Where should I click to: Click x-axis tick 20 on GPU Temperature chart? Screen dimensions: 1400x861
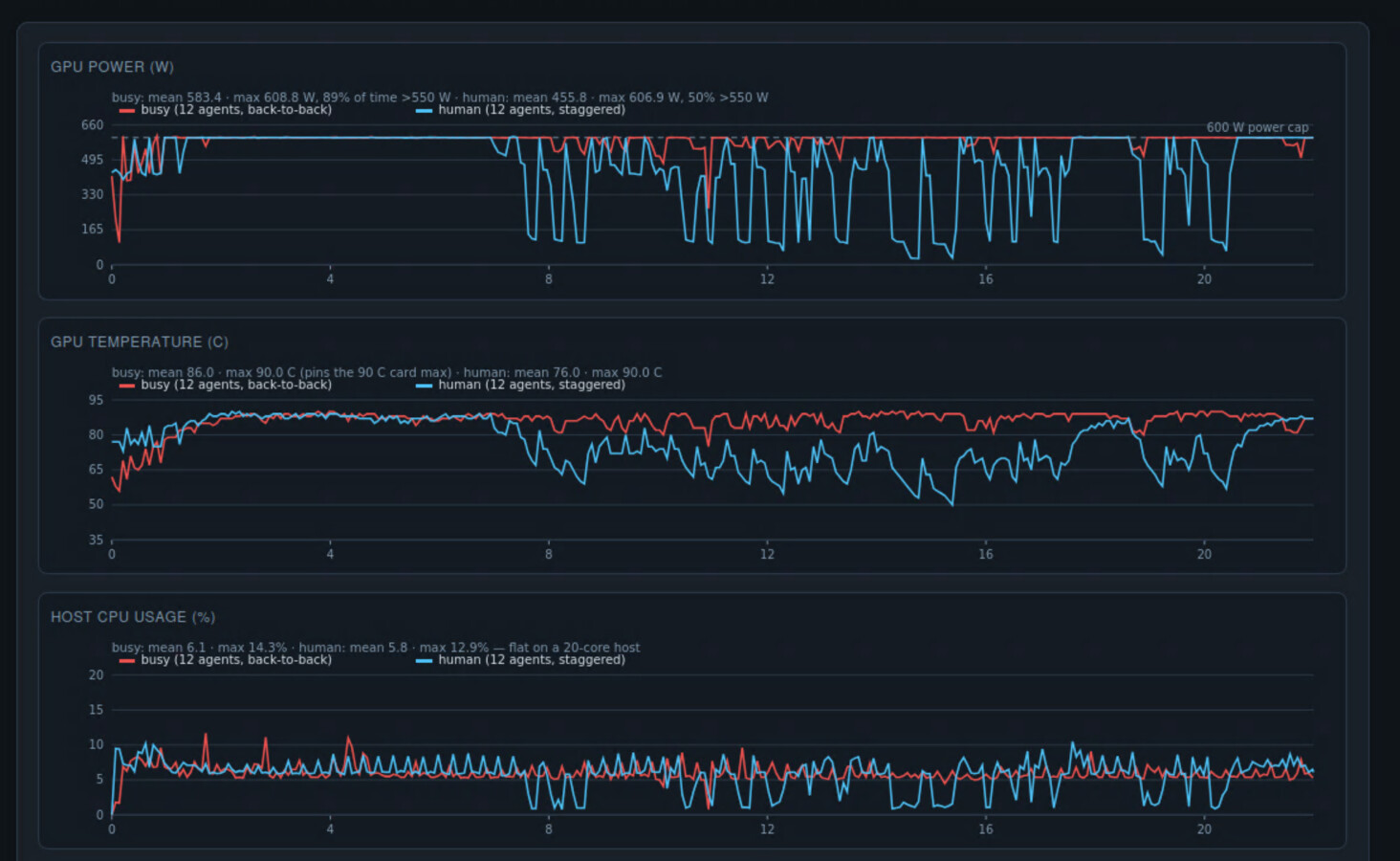click(x=1204, y=554)
